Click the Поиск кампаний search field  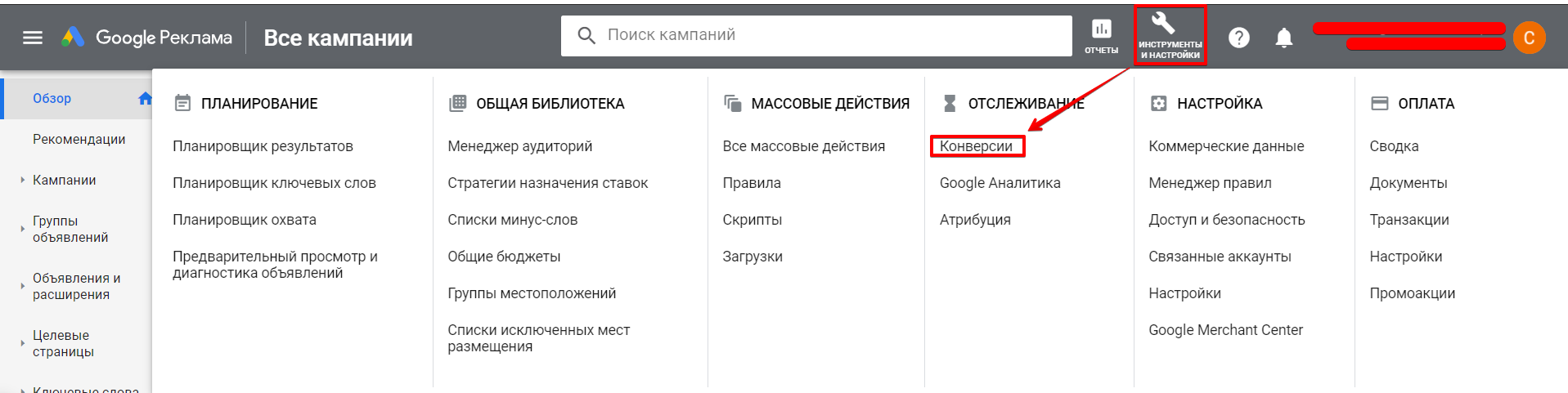click(x=826, y=35)
